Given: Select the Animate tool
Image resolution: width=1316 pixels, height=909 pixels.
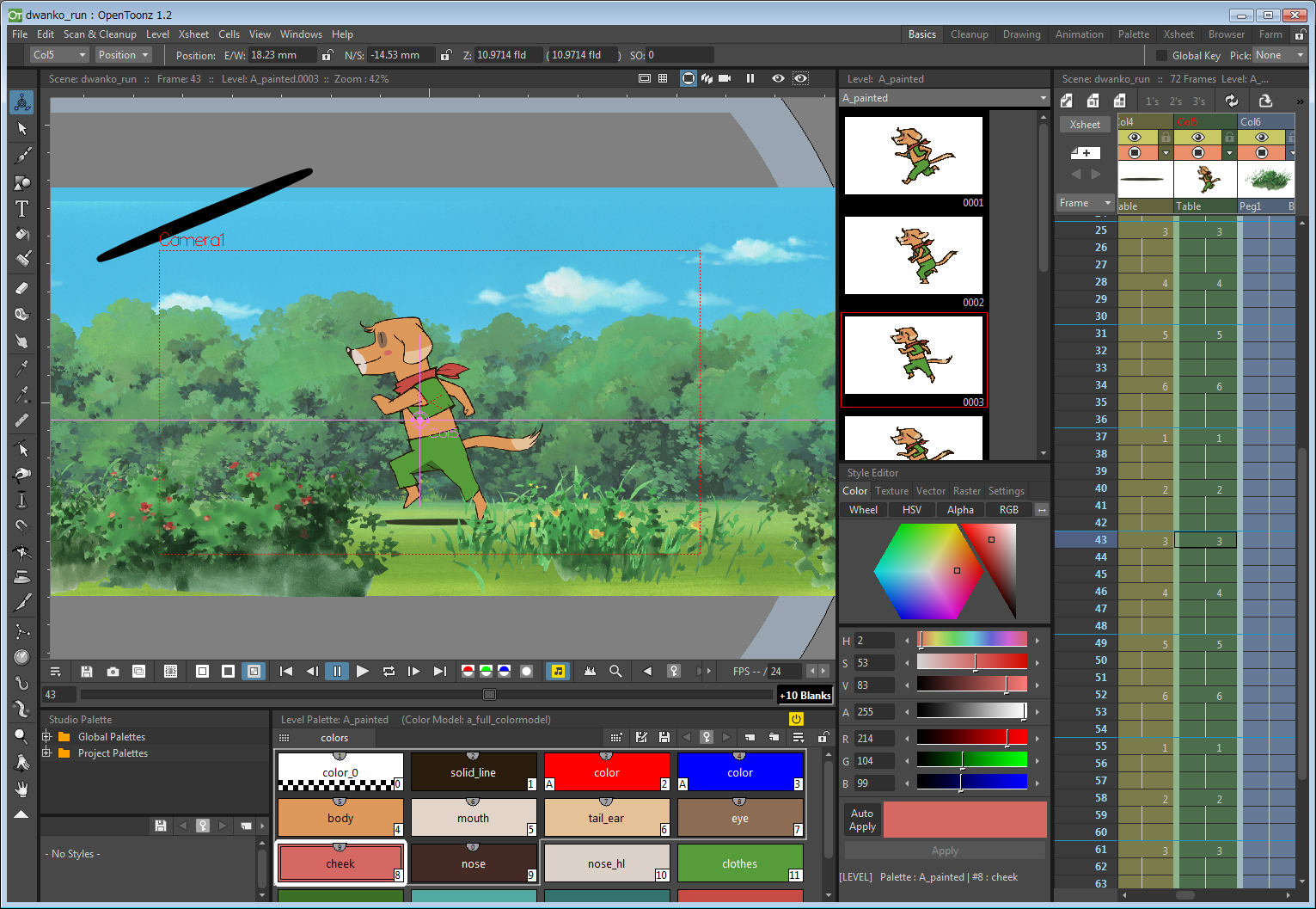Looking at the screenshot, I should click(22, 101).
